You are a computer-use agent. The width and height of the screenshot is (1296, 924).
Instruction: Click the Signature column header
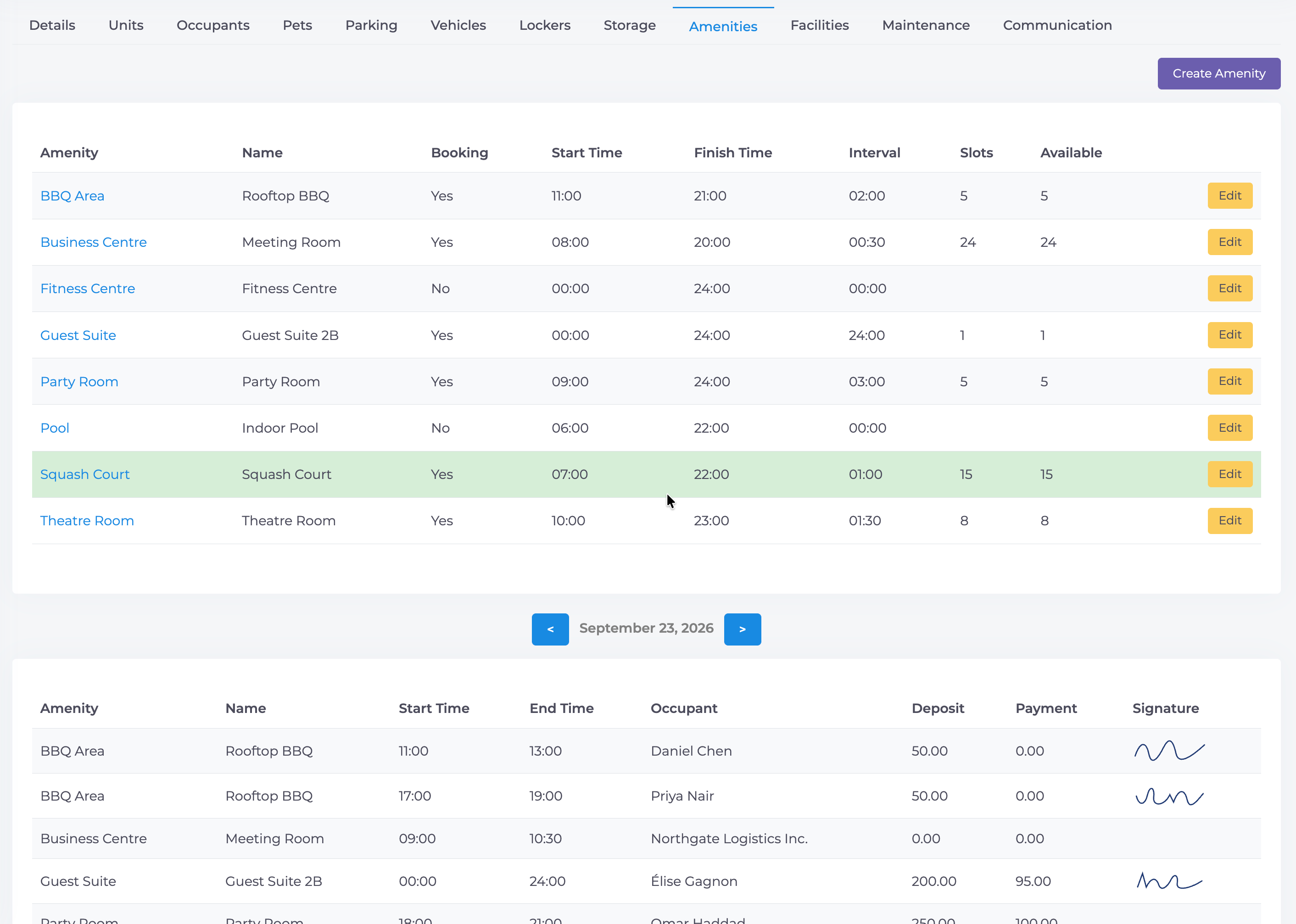click(1165, 708)
